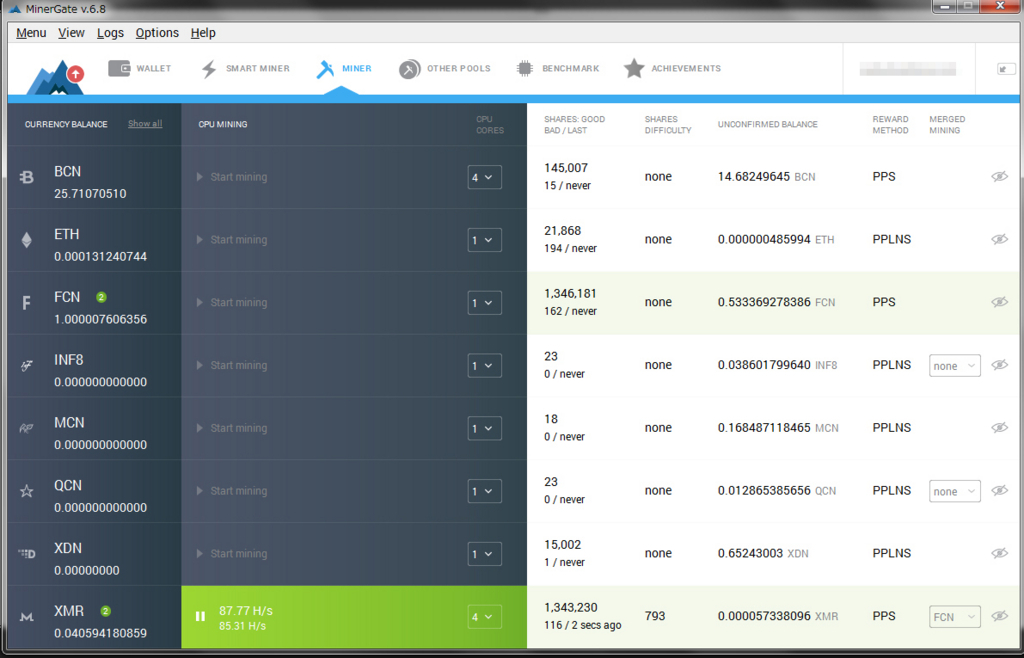Open QCN merged mining dropdown
1024x658 pixels.
pyautogui.click(x=955, y=491)
